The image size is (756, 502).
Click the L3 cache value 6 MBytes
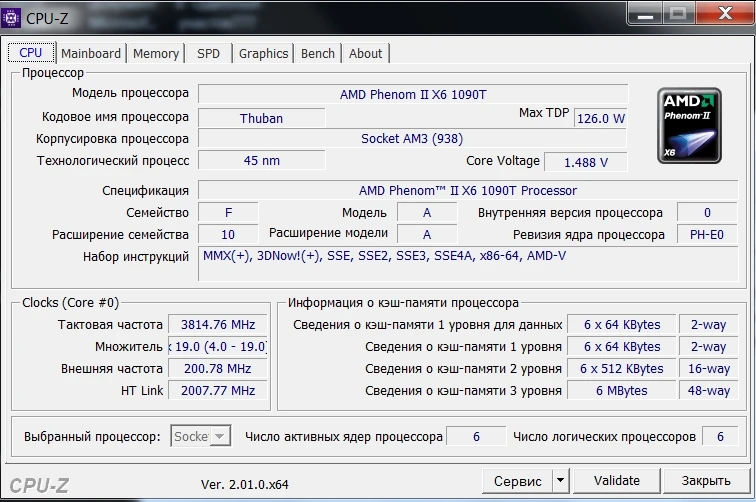[622, 391]
